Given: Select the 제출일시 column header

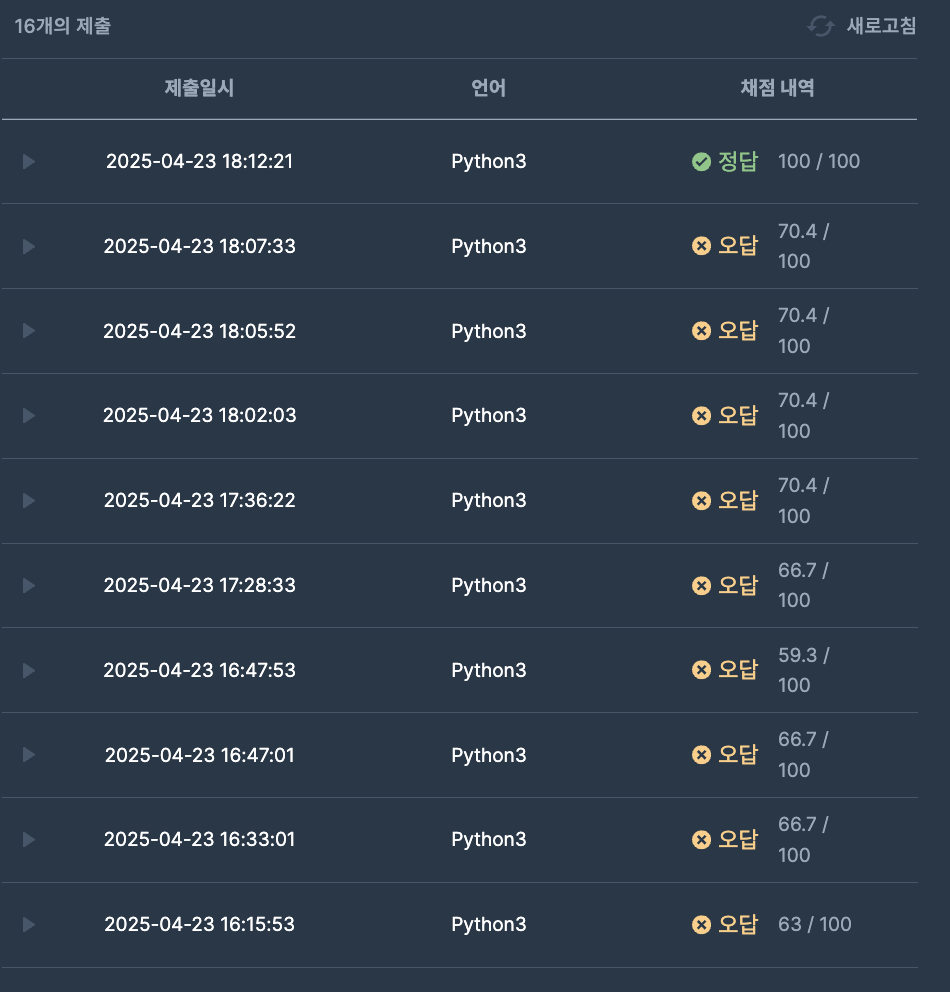Looking at the screenshot, I should click(199, 88).
